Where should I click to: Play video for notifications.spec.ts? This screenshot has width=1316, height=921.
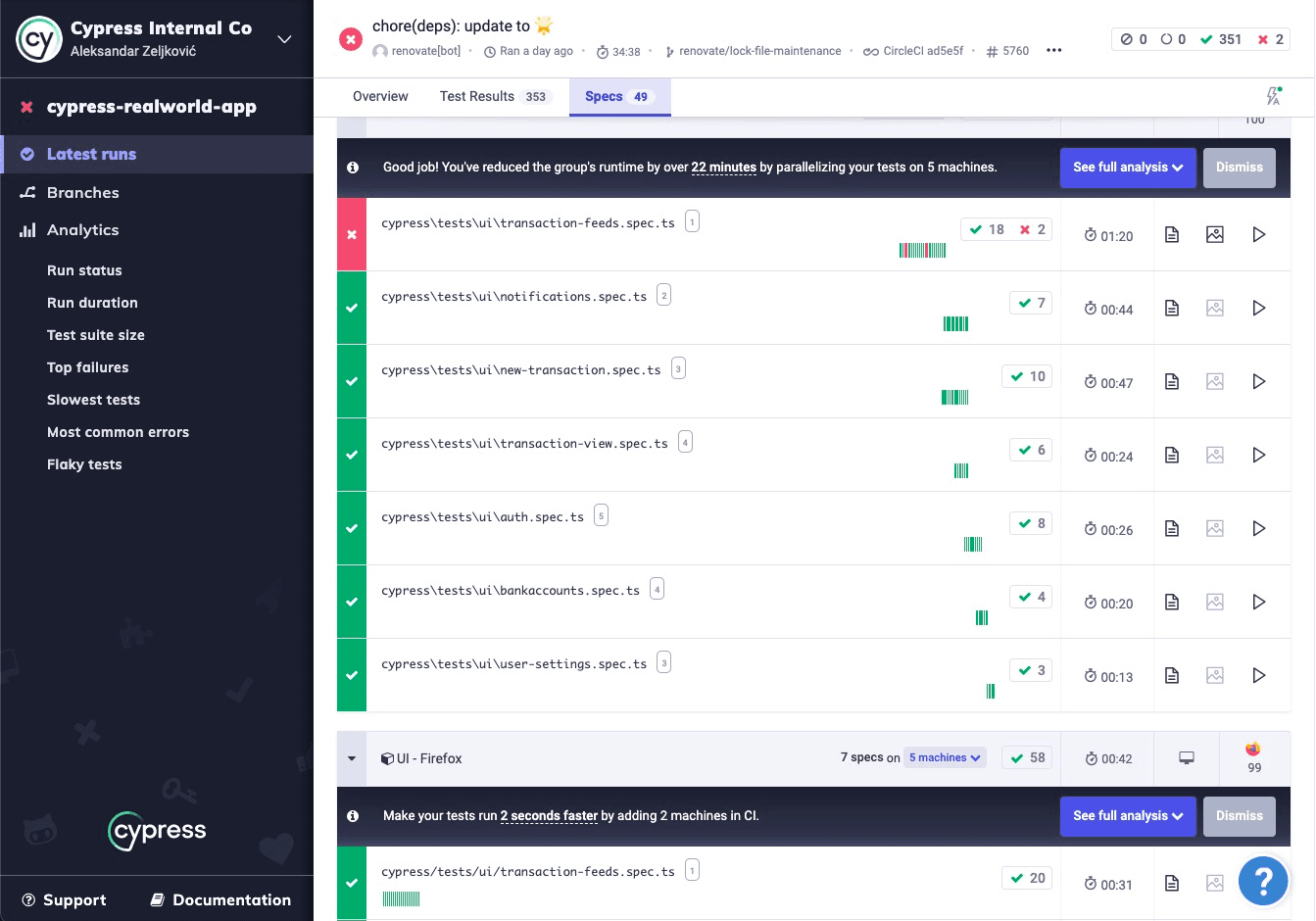point(1259,308)
